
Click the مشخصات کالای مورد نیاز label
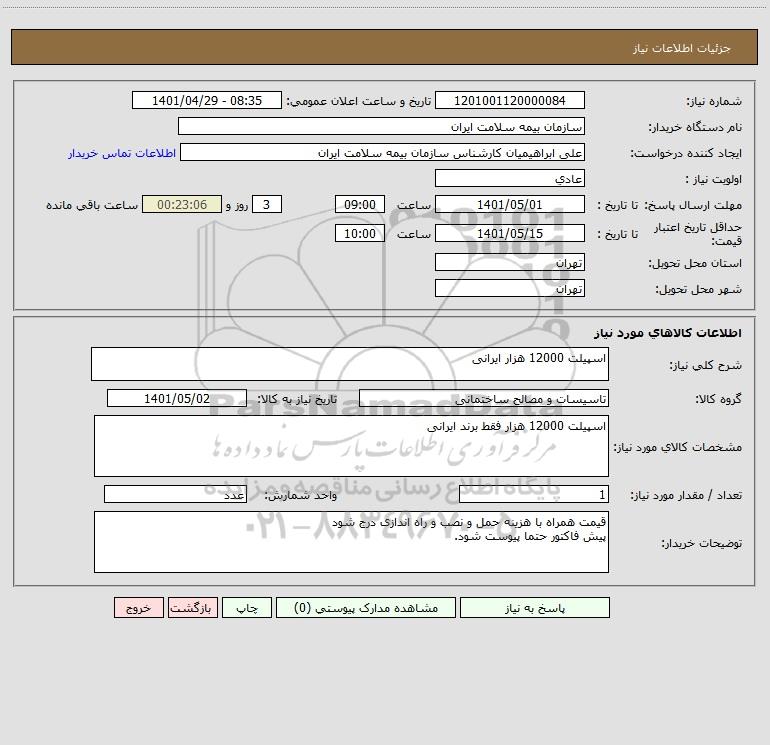(678, 447)
